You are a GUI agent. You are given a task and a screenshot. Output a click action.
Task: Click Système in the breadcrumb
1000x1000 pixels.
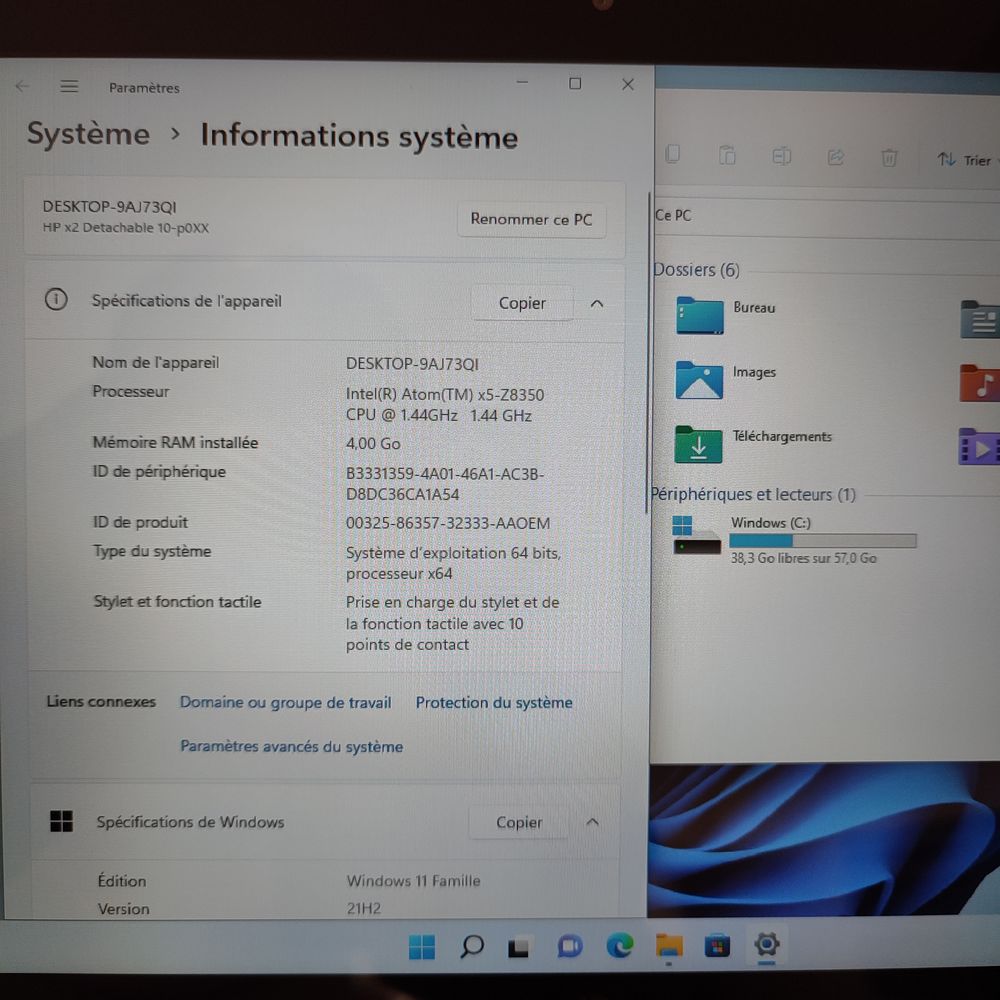pos(89,133)
